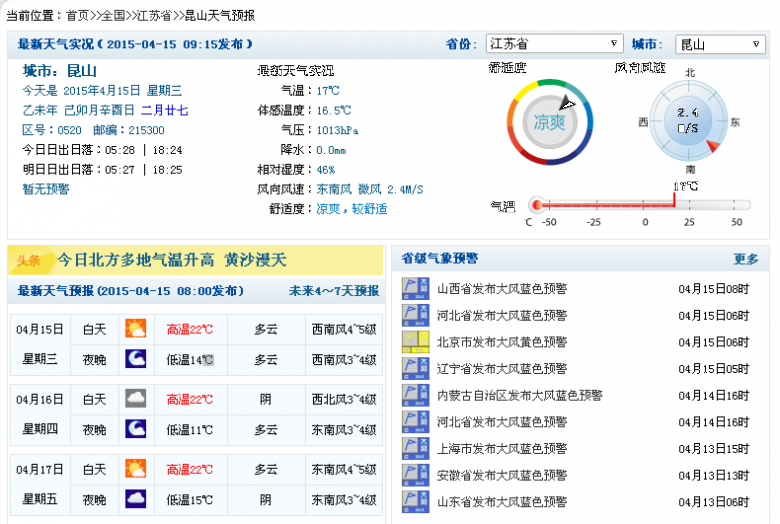Select the 气温 value 17℃
780x524 pixels.
point(328,91)
